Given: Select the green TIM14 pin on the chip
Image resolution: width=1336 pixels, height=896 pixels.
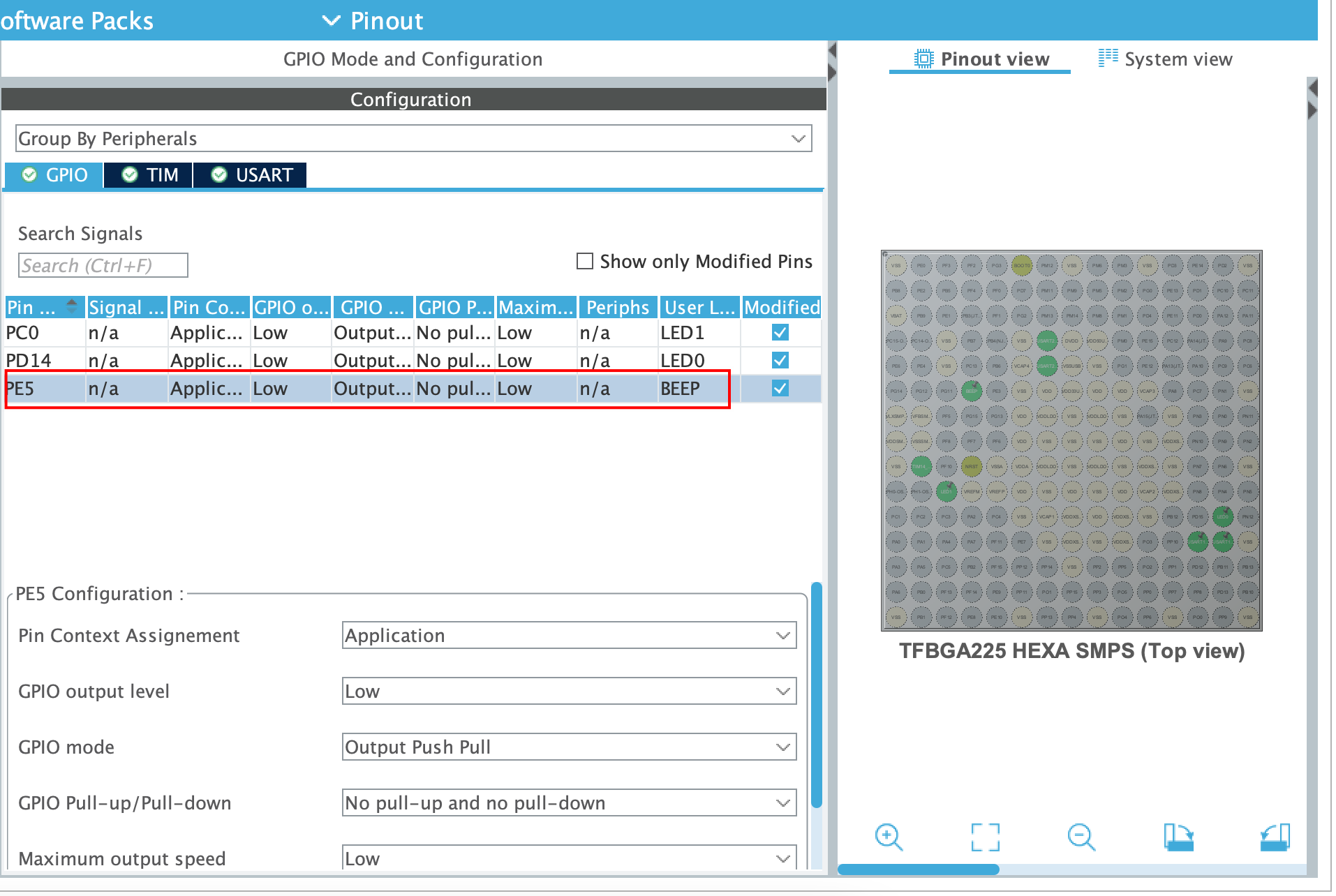Looking at the screenshot, I should [921, 466].
